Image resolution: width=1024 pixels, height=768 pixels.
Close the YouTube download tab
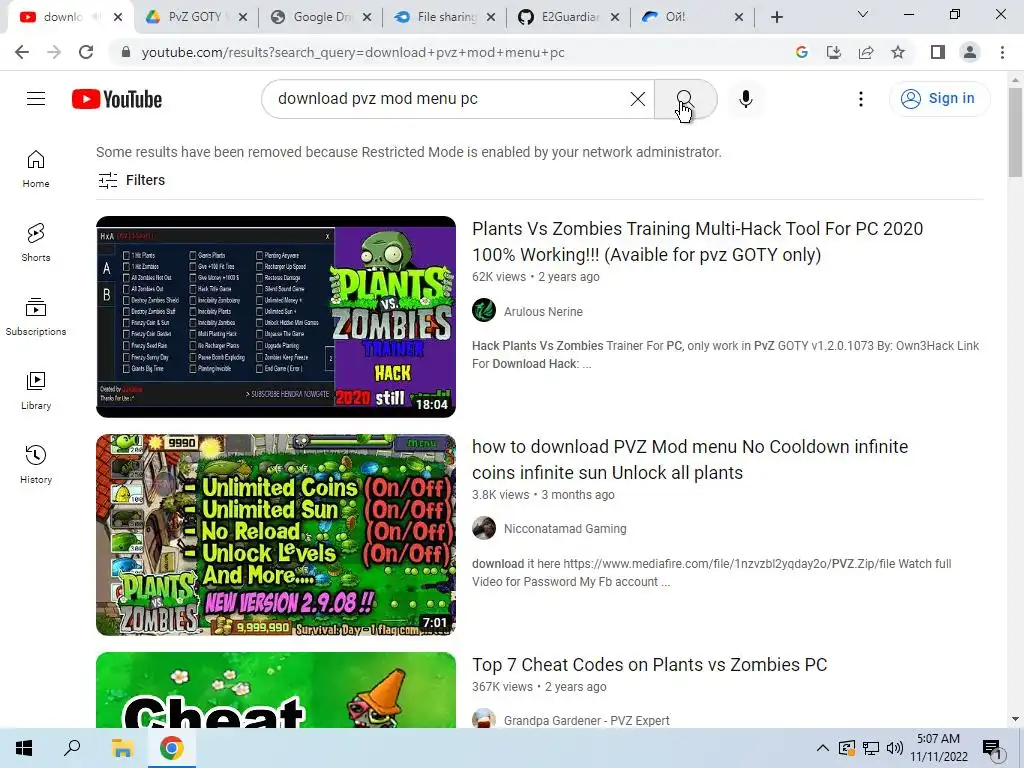(x=118, y=17)
